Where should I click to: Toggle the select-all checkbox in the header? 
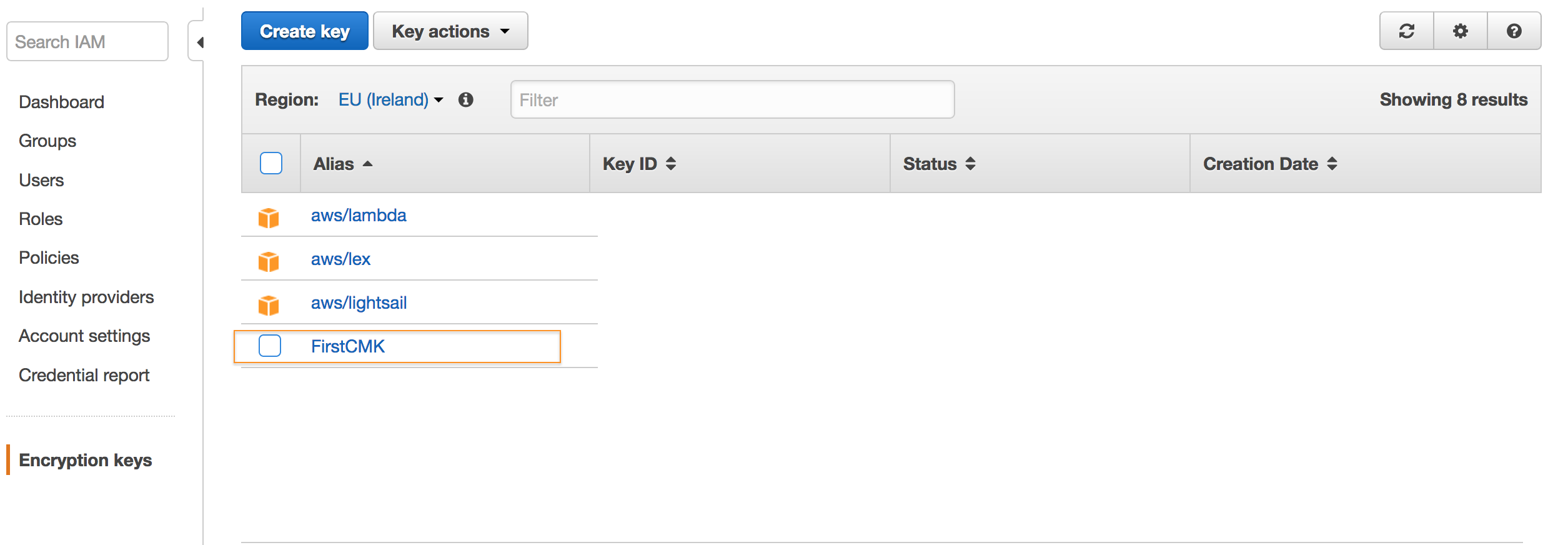tap(271, 163)
